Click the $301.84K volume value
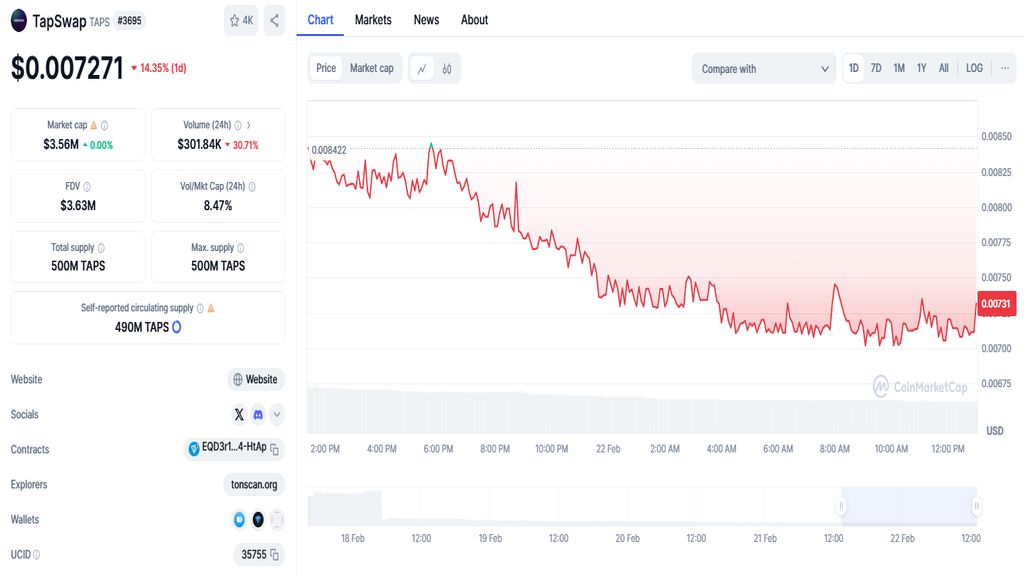 tap(199, 144)
